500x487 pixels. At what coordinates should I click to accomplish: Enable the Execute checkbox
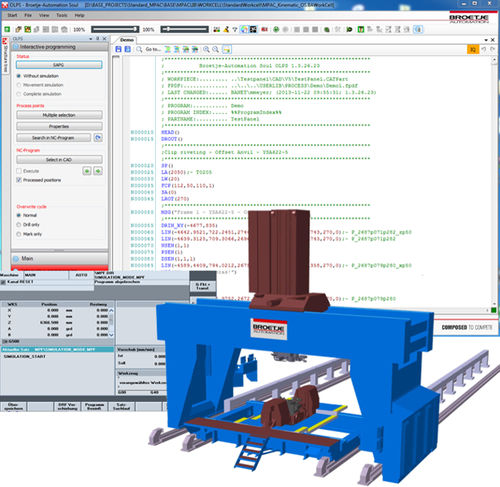click(19, 171)
